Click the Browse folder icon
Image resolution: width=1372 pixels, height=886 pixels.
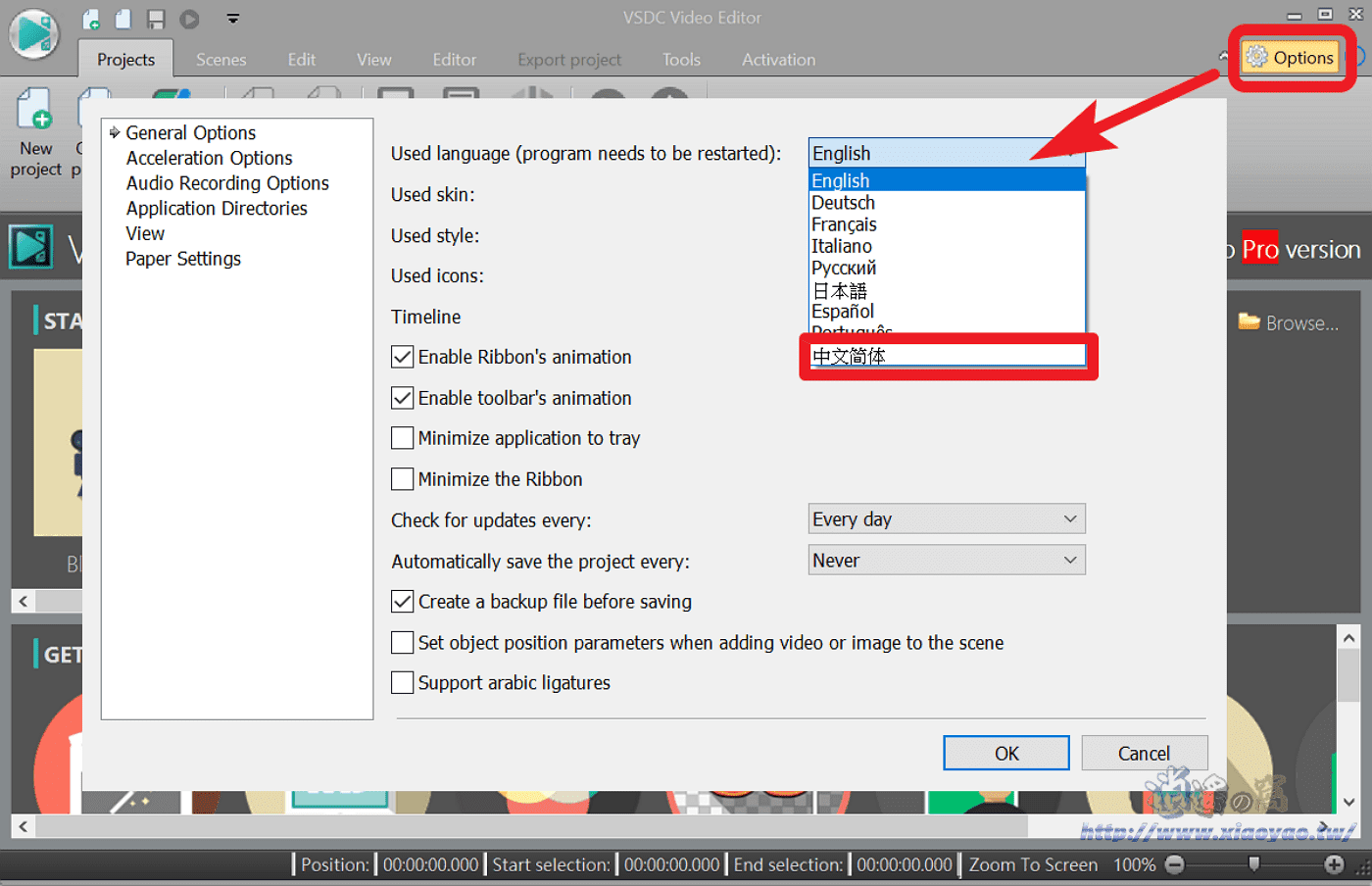pyautogui.click(x=1249, y=321)
